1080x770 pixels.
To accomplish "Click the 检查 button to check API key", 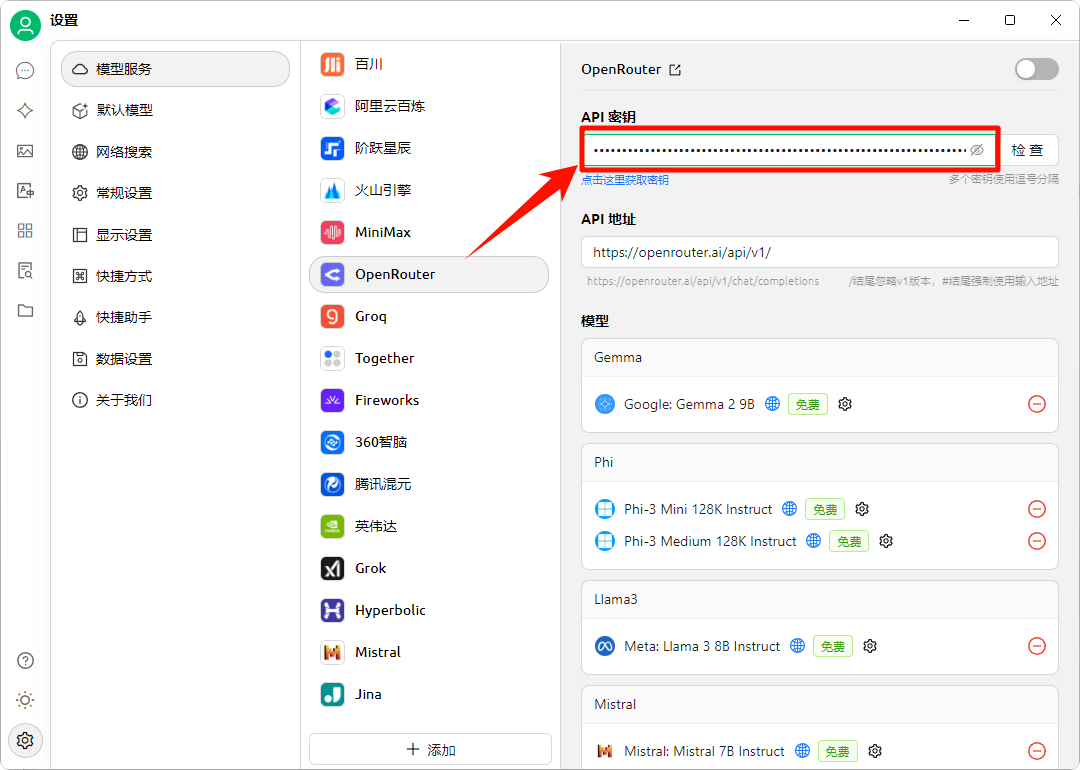I will pos(1027,150).
